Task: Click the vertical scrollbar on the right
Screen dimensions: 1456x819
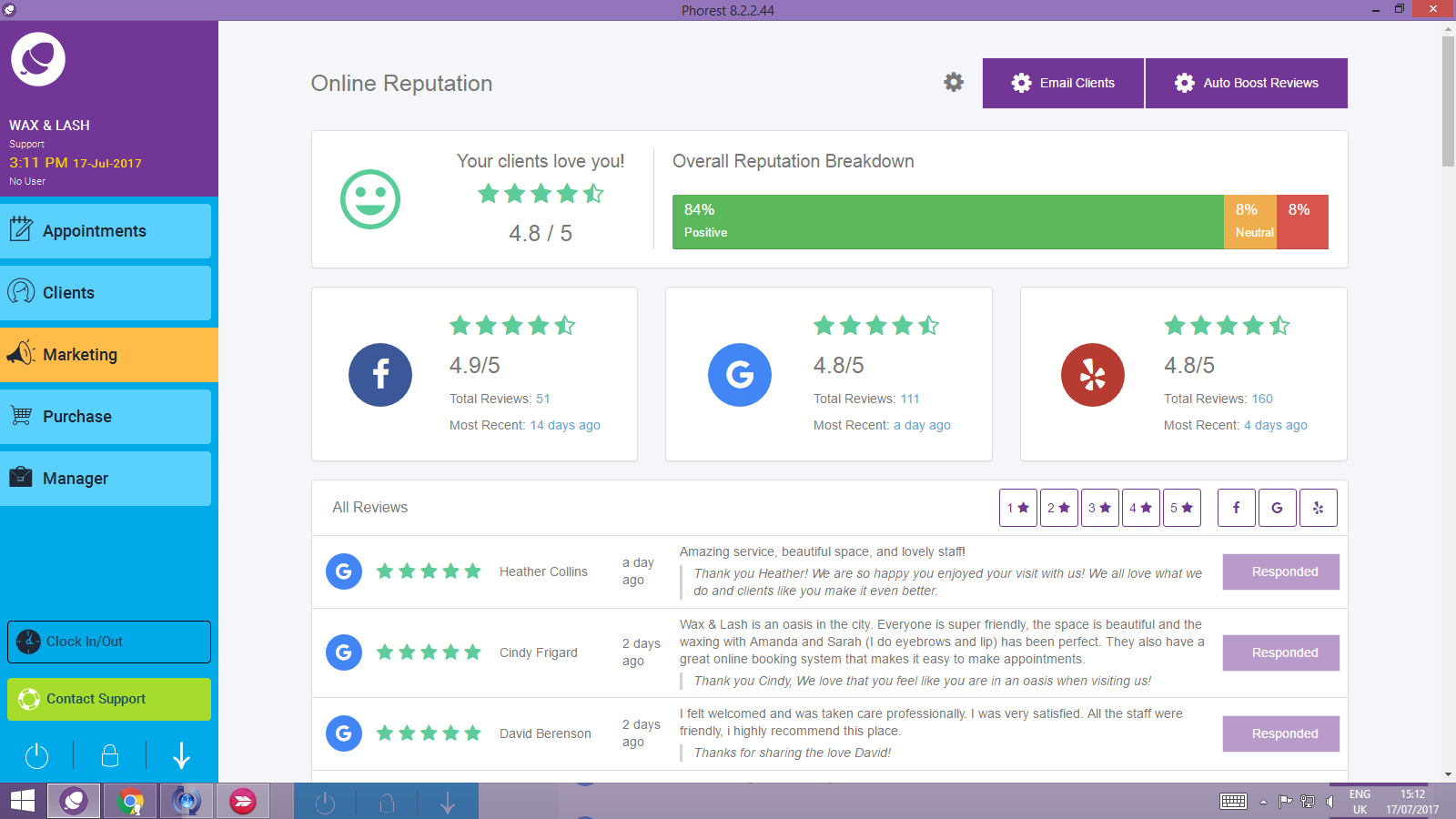Action: 1448,100
